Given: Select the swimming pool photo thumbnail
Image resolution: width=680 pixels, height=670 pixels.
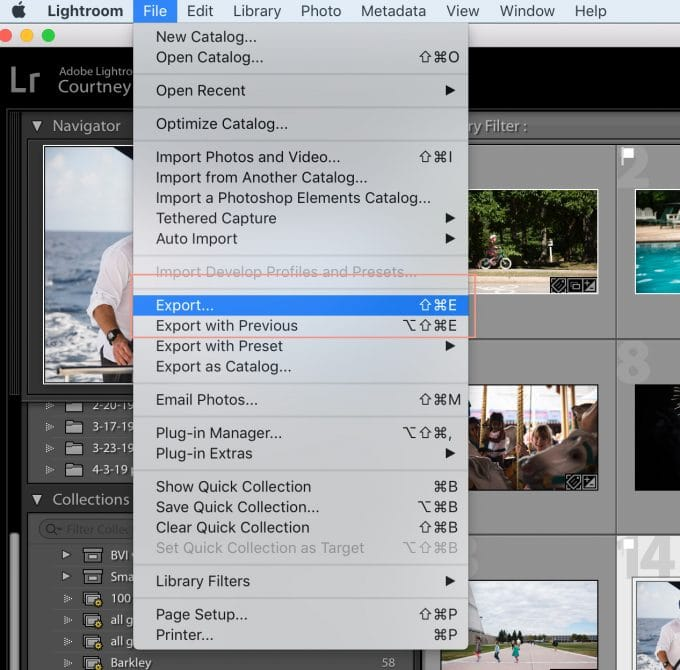Looking at the screenshot, I should click(657, 242).
